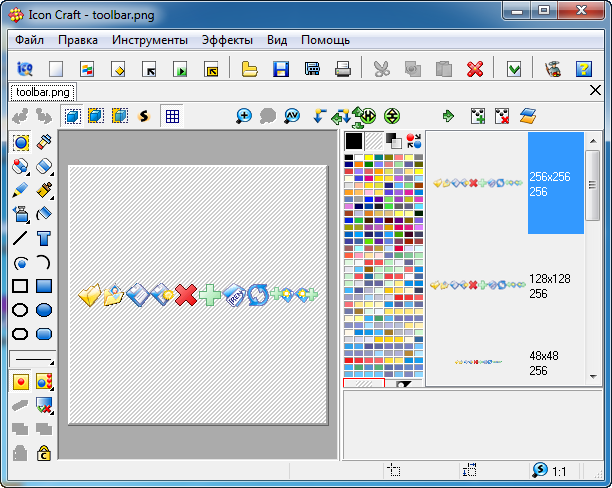
Task: Click the transparent background color box
Action: pyautogui.click(x=374, y=141)
